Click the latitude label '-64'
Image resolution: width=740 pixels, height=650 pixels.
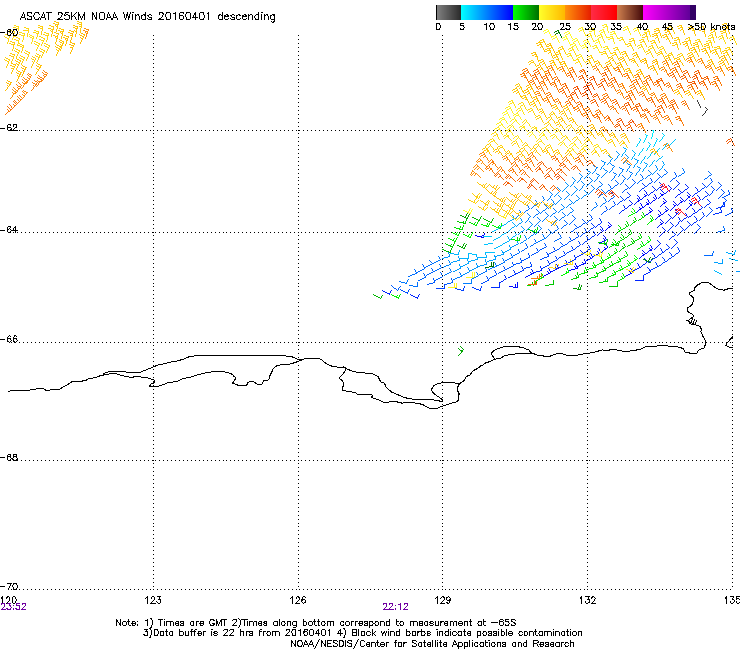(10, 230)
